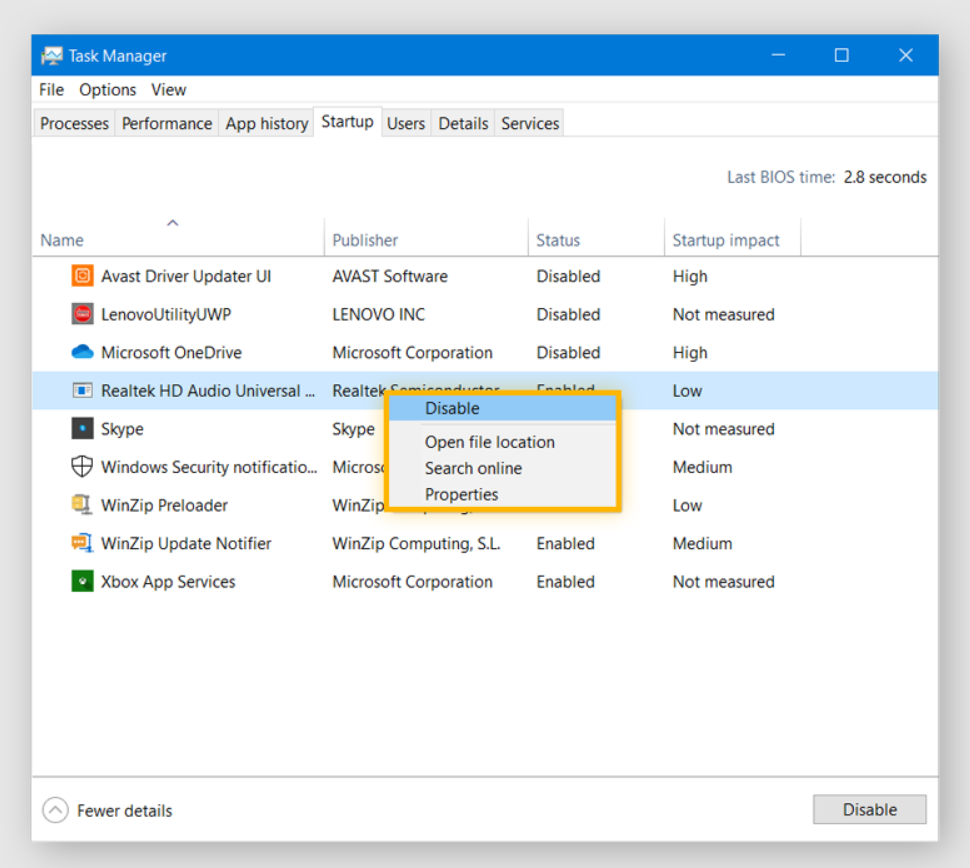Choose Properties in the context menu
This screenshot has height=868, width=970.
(x=502, y=494)
